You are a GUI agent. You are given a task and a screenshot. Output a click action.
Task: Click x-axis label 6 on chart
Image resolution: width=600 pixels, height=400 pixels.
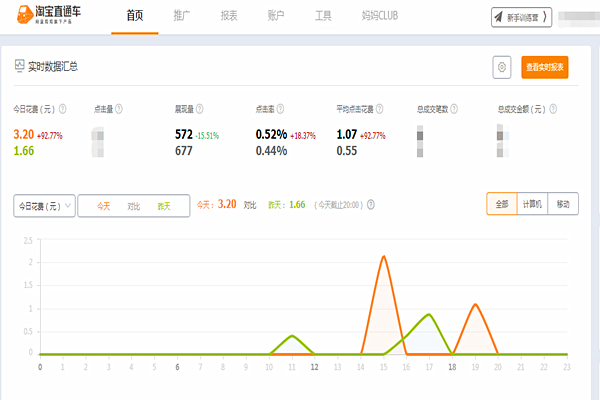[x=177, y=367]
